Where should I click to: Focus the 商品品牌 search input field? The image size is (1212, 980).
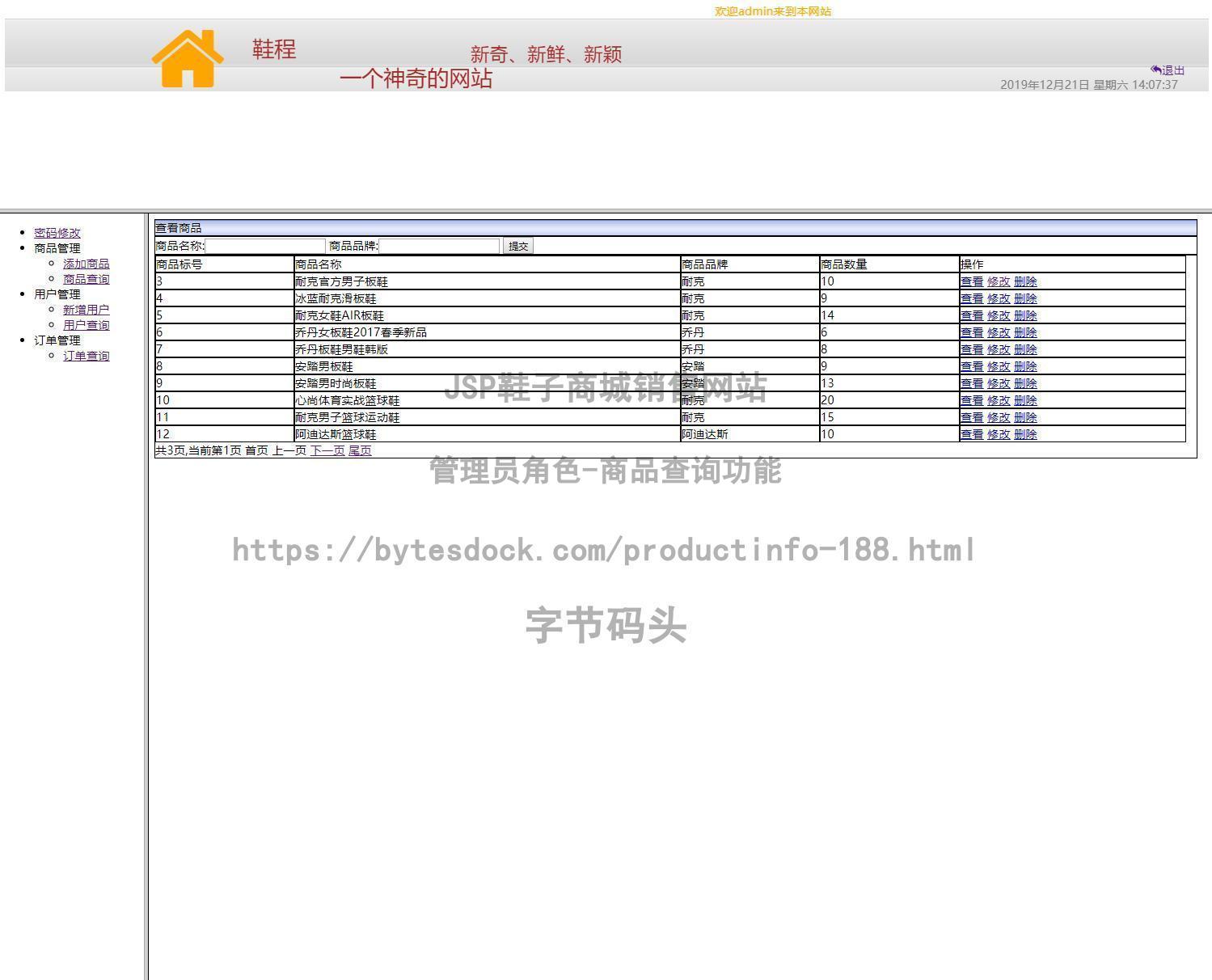[x=440, y=246]
